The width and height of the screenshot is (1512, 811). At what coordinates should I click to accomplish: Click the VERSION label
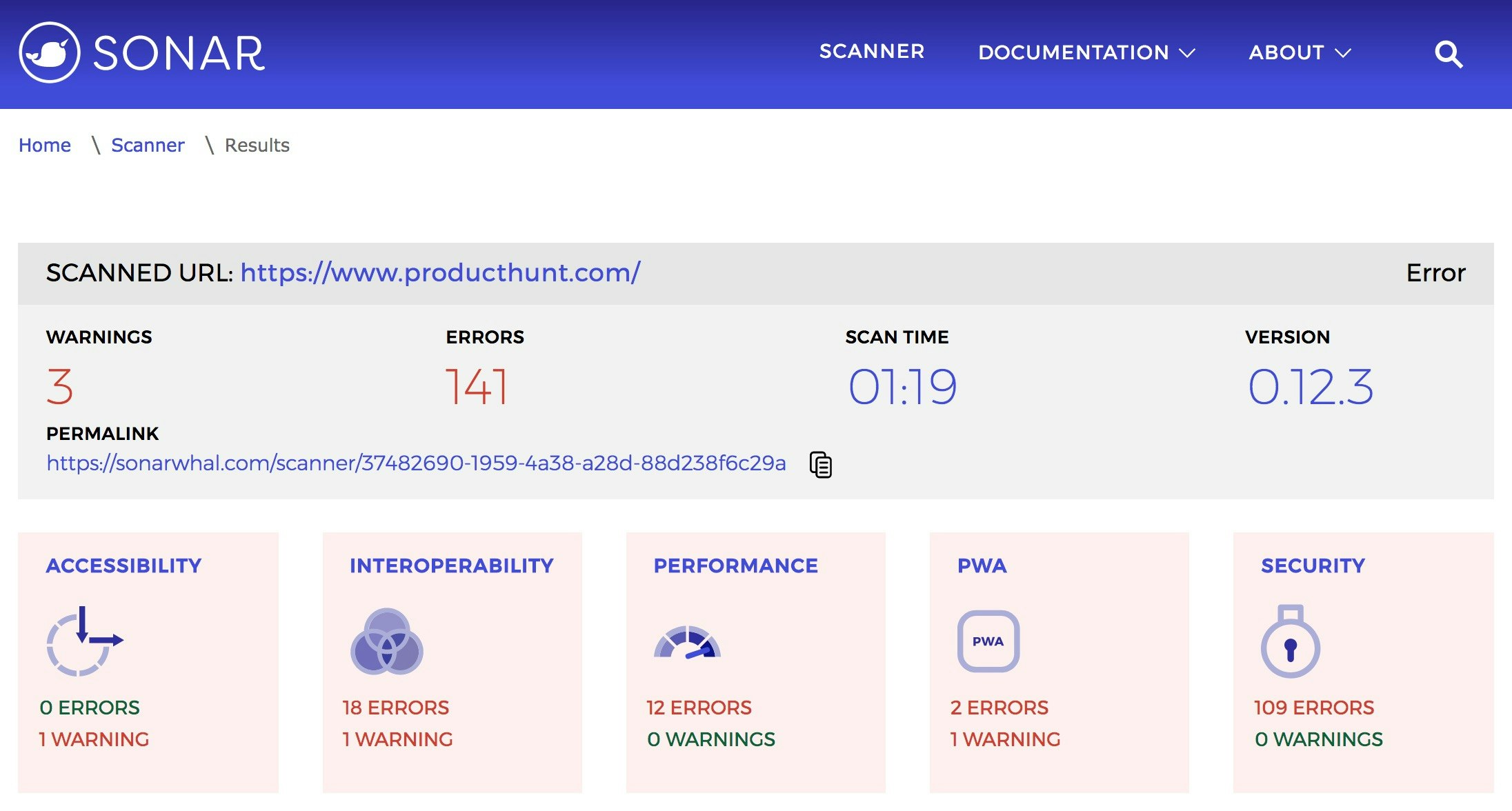[1287, 337]
